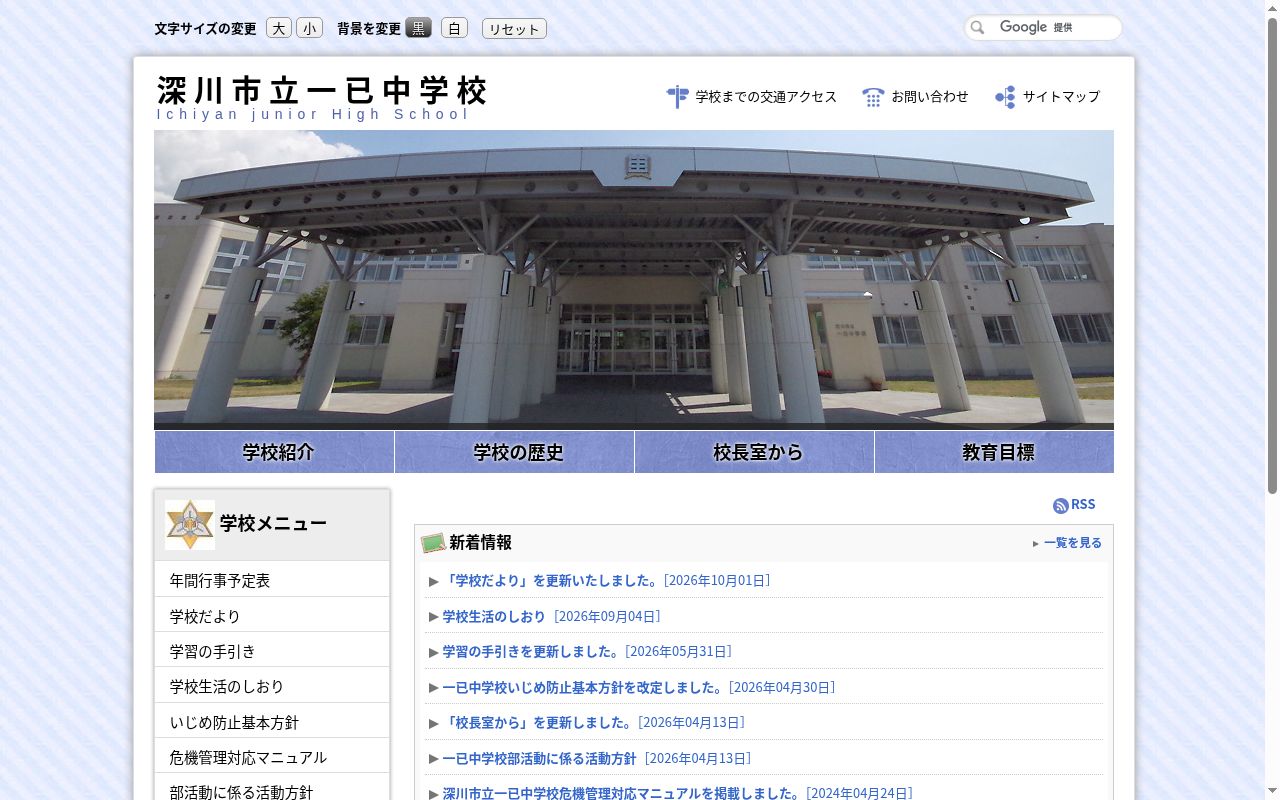
Task: Click scrollbar up arrow at top
Action: 1272,7
